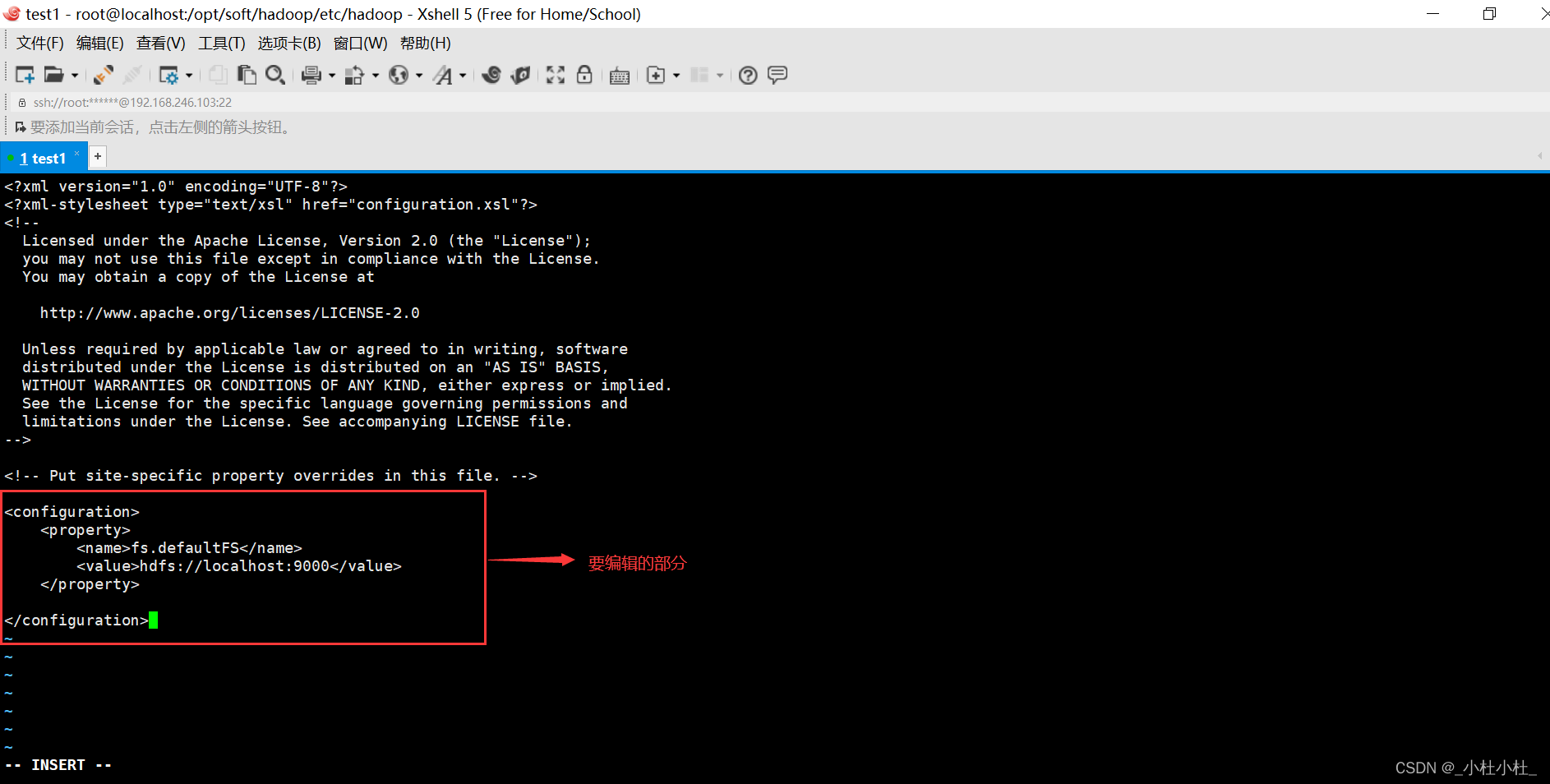
Task: Open the 窗口(W) menu
Action: click(361, 44)
